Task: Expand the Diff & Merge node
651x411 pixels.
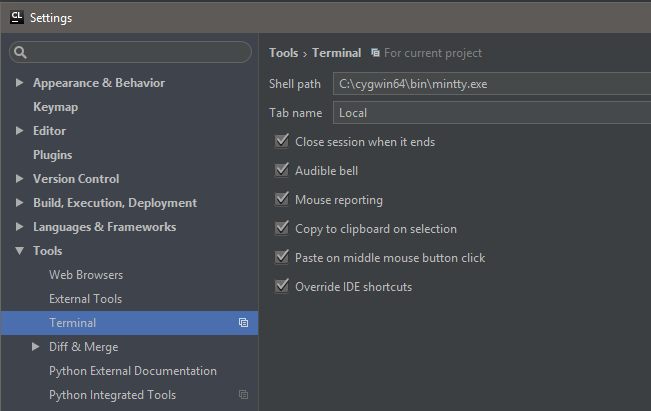Action: (x=36, y=347)
